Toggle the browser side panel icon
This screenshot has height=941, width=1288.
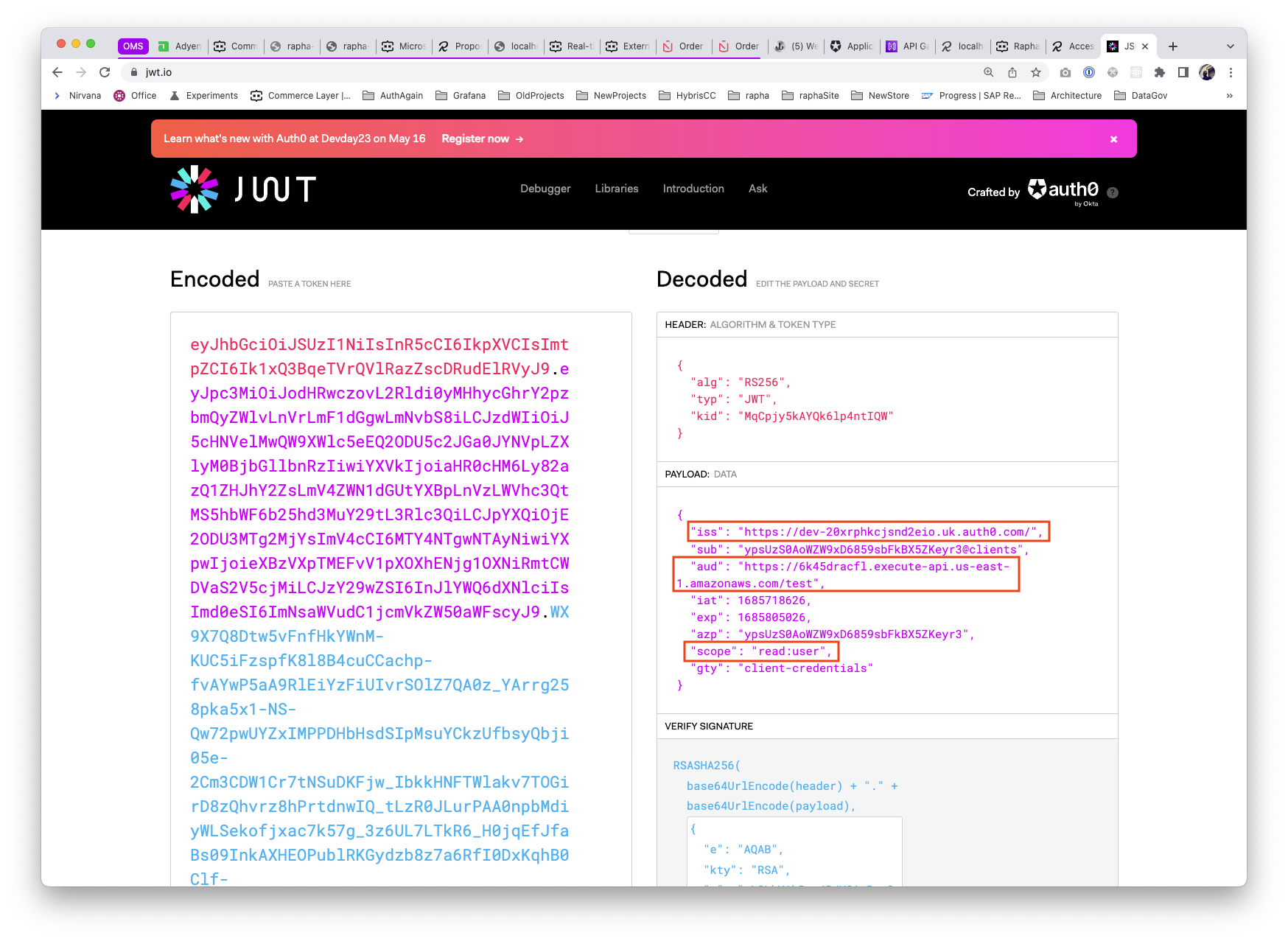coord(1183,72)
